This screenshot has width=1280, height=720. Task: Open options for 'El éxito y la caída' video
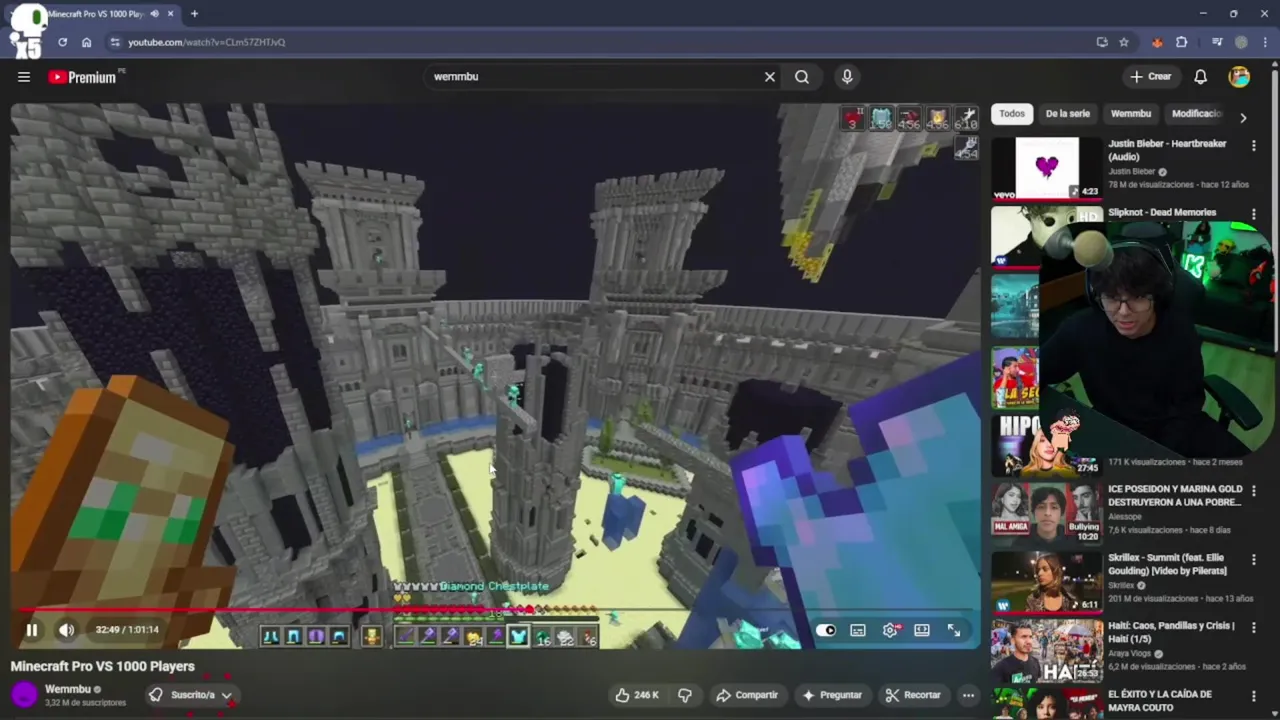[1253, 697]
